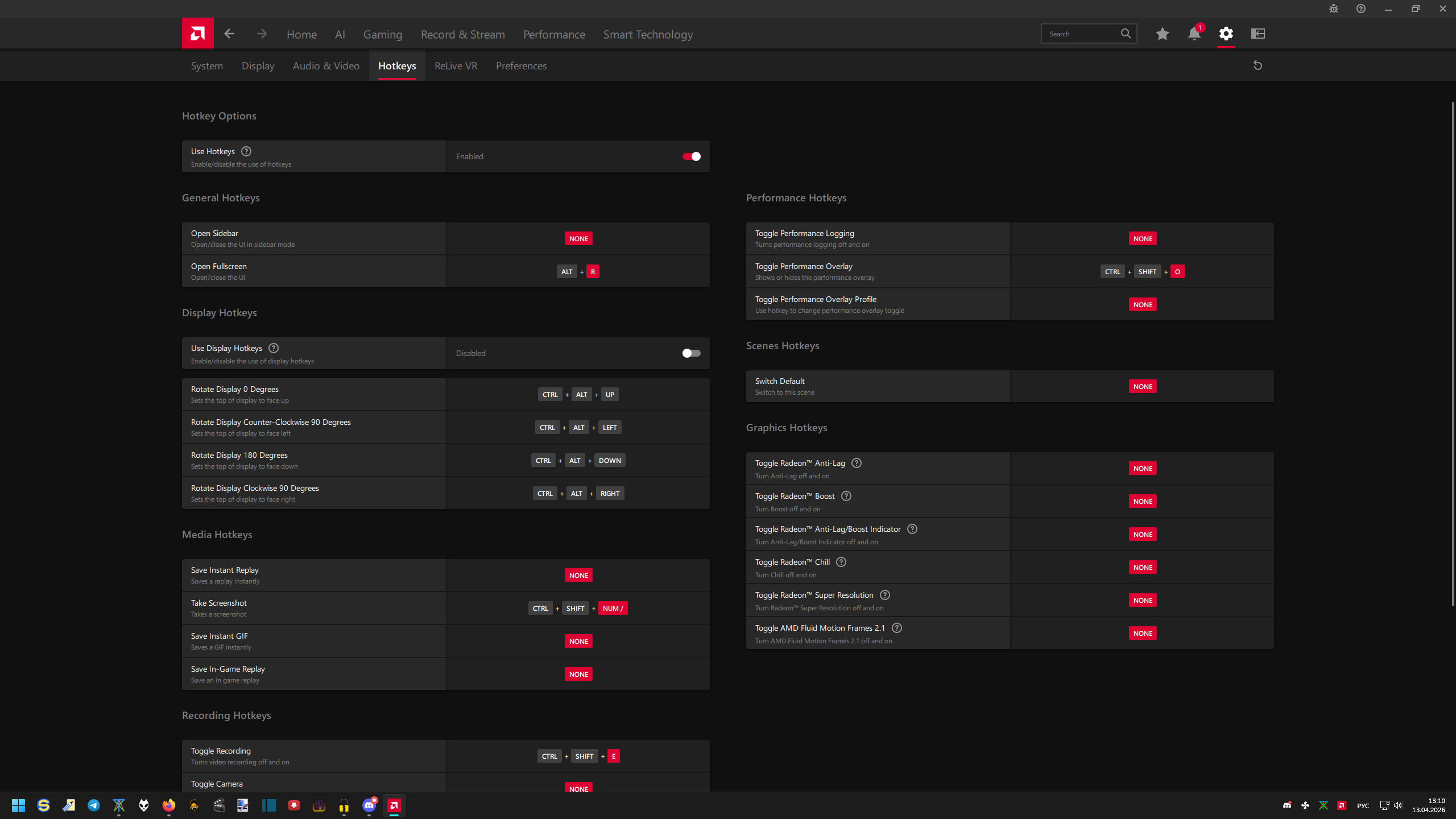Click the NONE button for Open Sidebar

point(578,239)
